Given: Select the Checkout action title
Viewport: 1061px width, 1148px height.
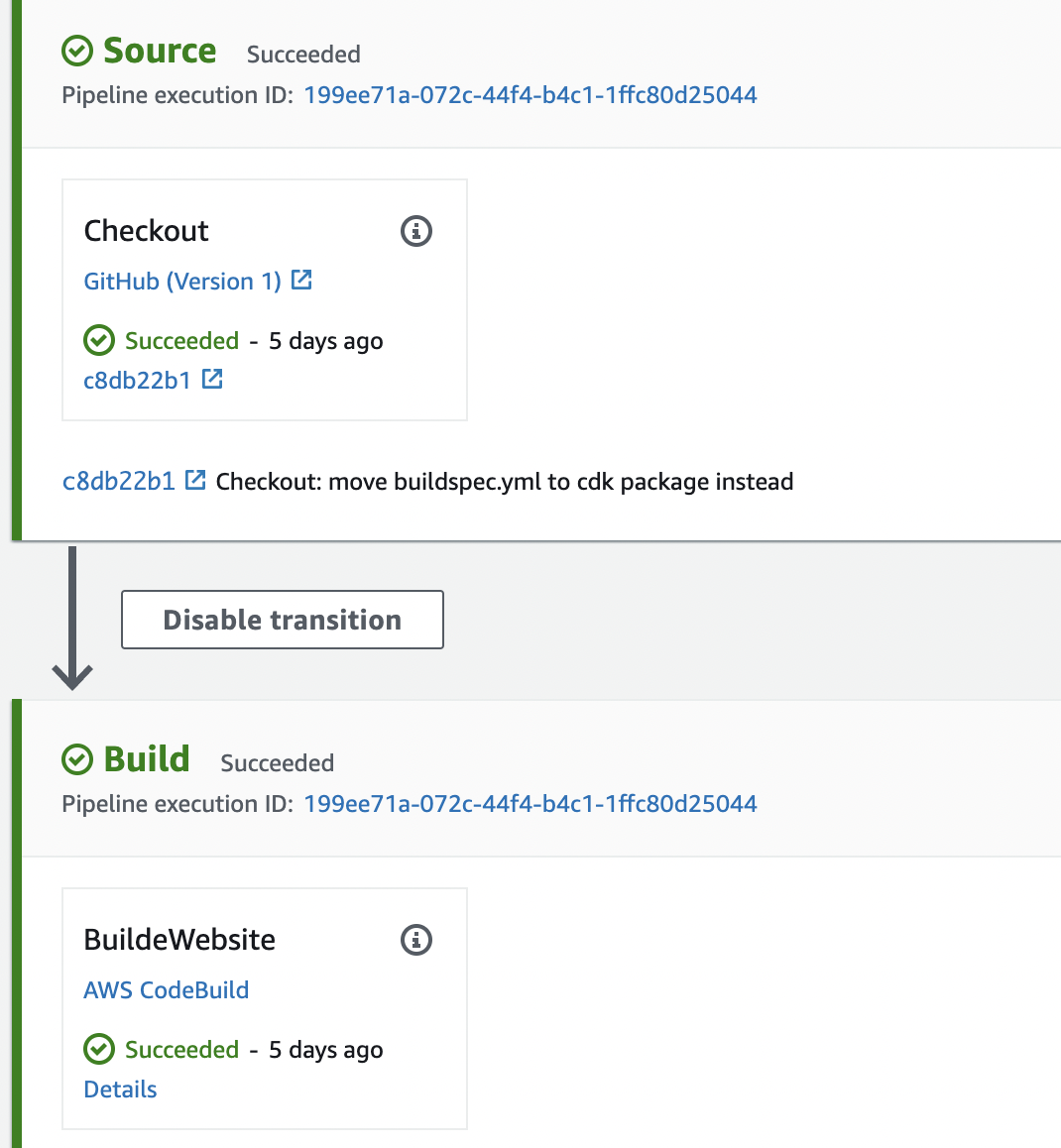Looking at the screenshot, I should pyautogui.click(x=147, y=231).
